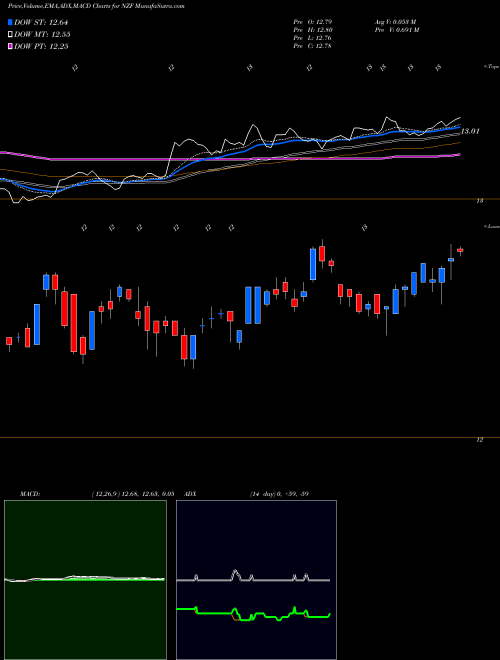500x660 pixels.
Task: Click the 'ADX' panel heading
Action: tap(190, 494)
